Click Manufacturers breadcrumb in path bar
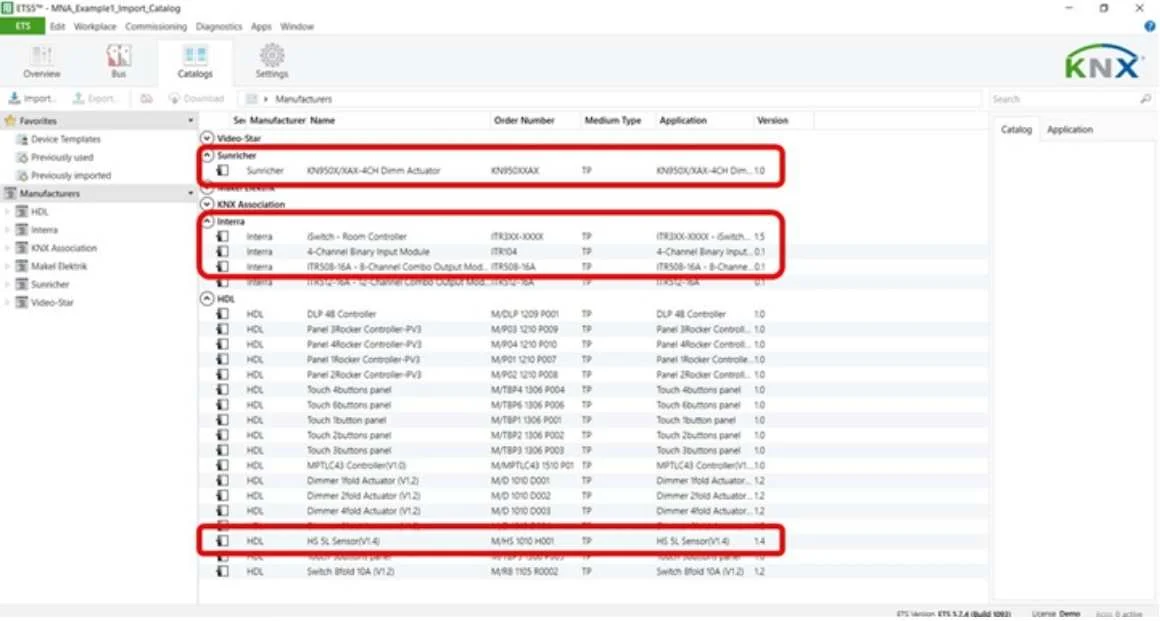Image resolution: width=1160 pixels, height=621 pixels. 303,98
